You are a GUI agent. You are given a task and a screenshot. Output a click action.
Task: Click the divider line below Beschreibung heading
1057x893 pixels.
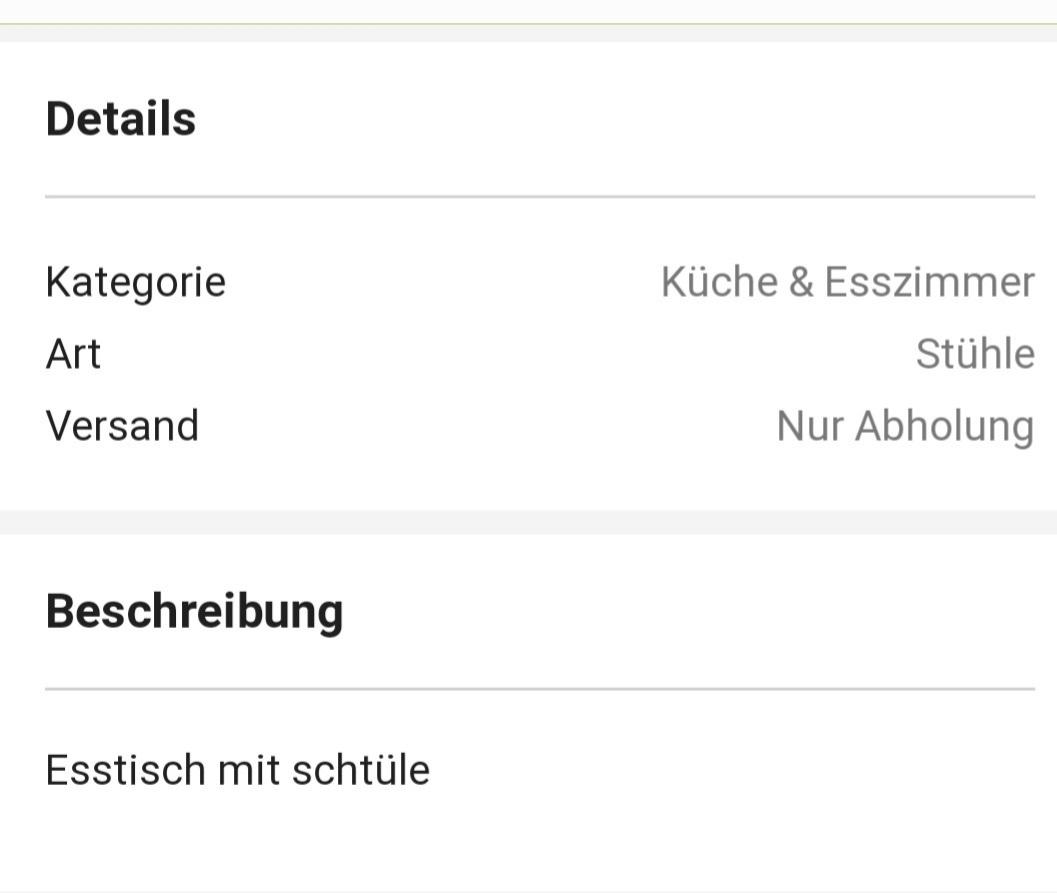(x=540, y=689)
